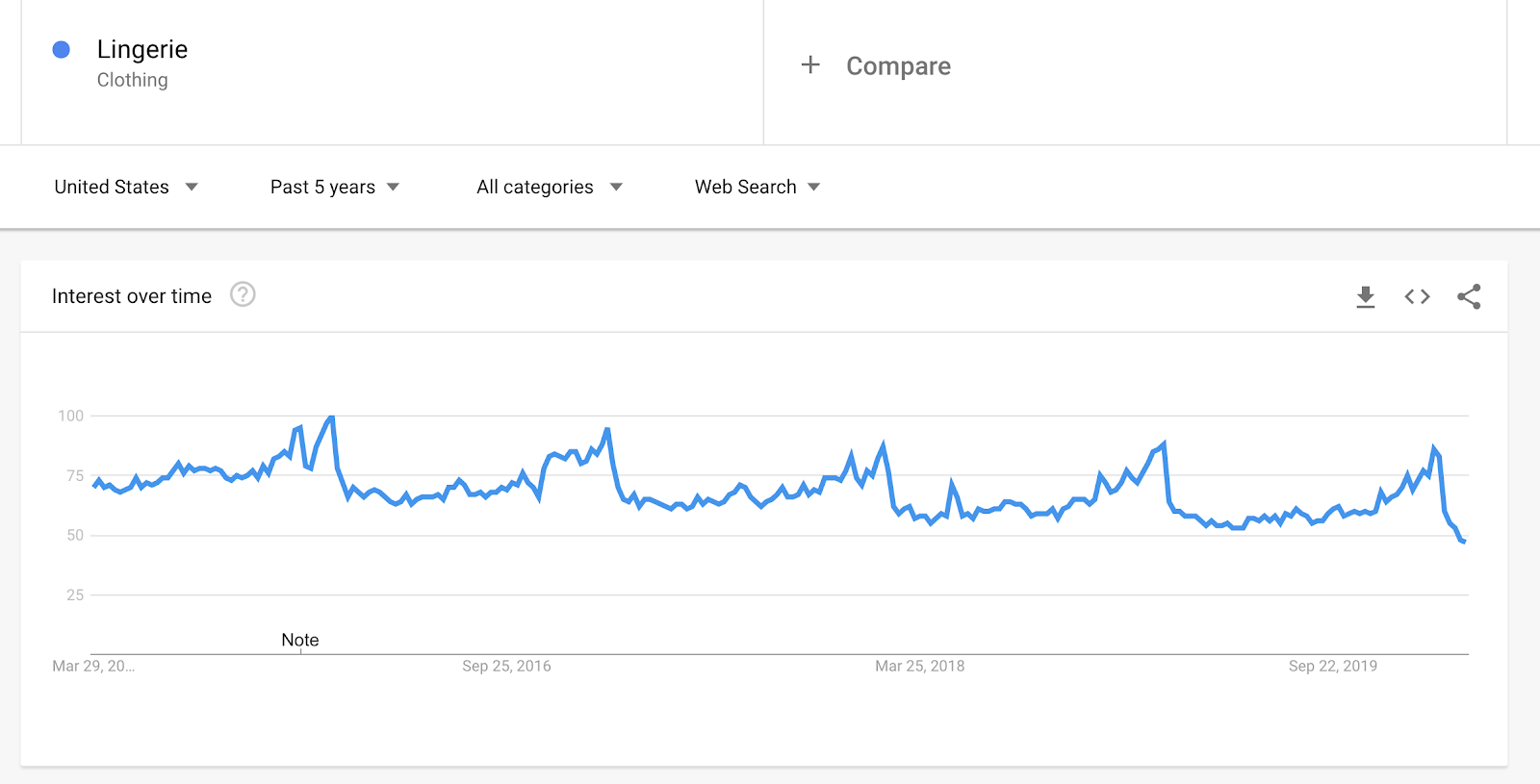Click the blue Lingerie color dot

pyautogui.click(x=61, y=49)
